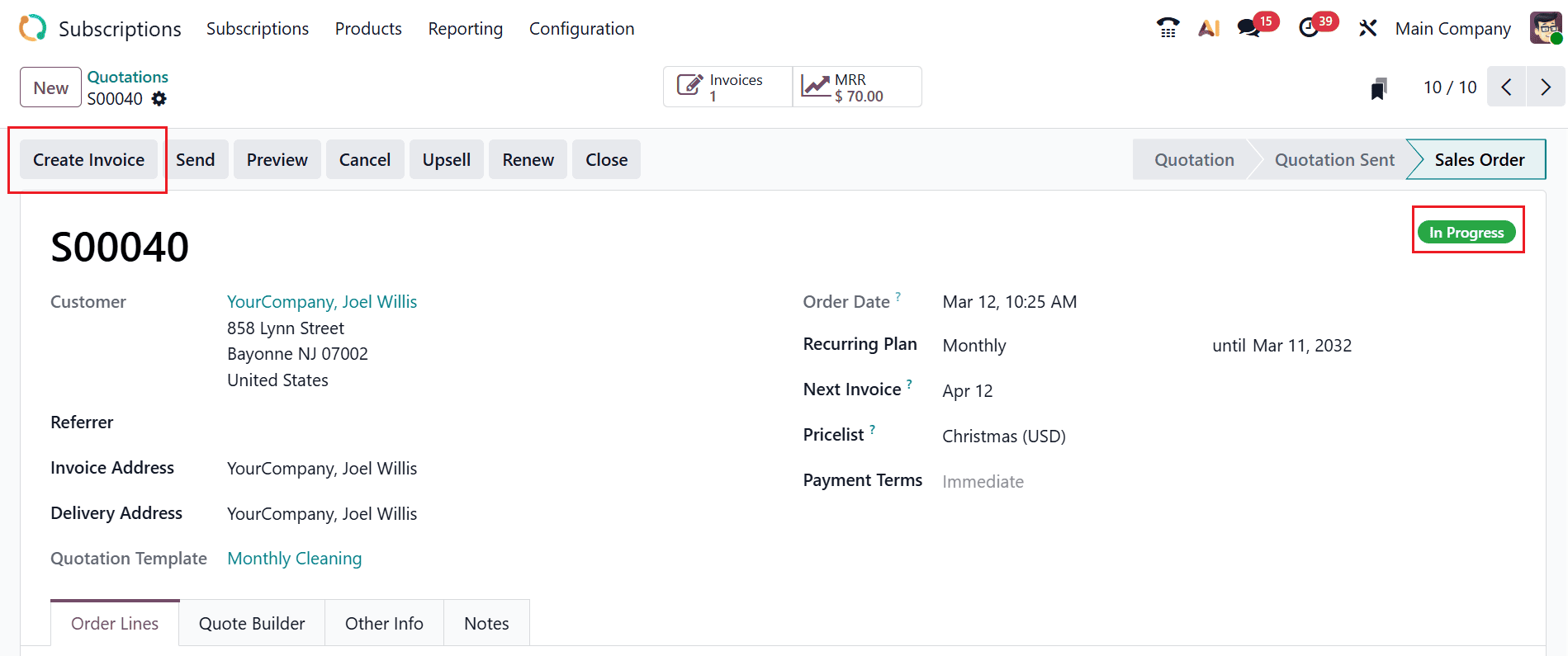
Task: Switch to the Other Info tab
Action: (384, 624)
